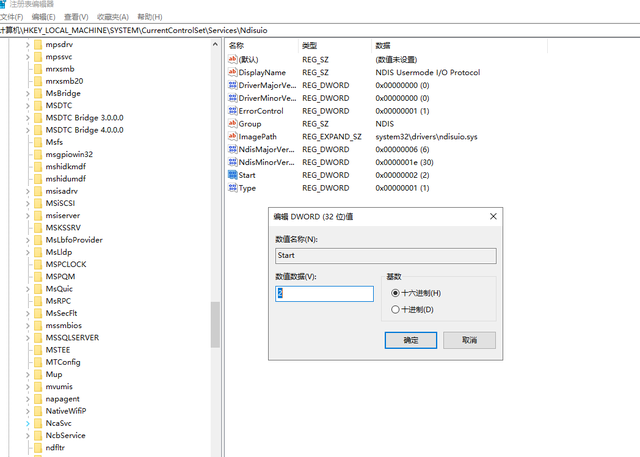Click the Type DWORD value icon
Image resolution: width=640 pixels, height=457 pixels.
232,188
